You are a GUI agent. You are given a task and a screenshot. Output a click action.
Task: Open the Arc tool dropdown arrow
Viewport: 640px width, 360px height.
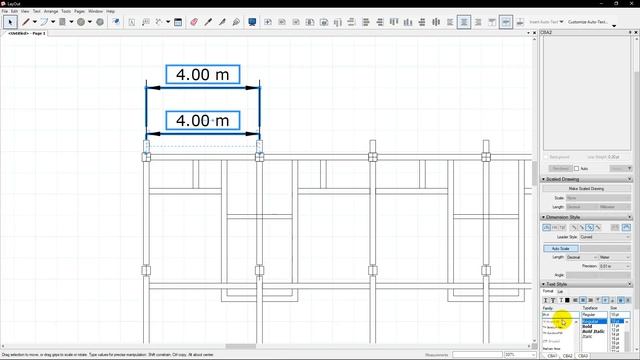53,22
